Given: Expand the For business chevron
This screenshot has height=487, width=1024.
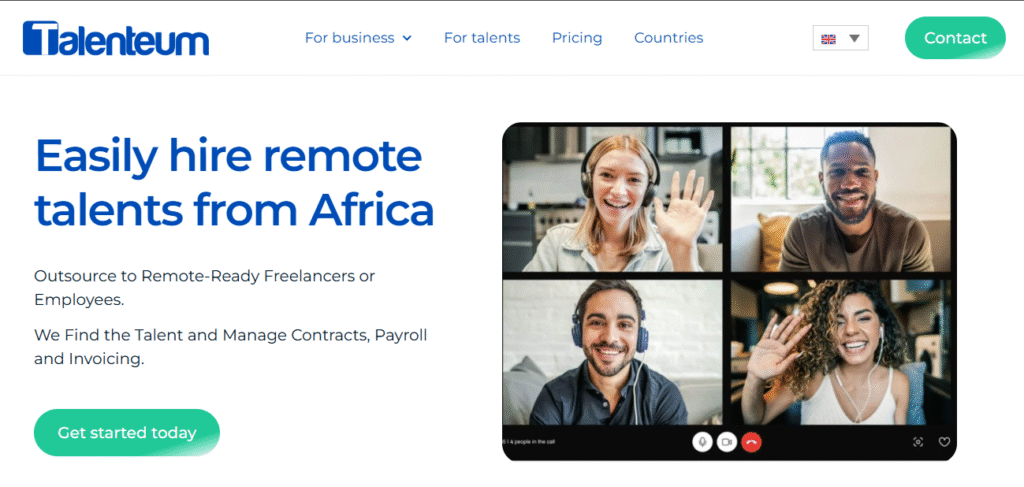Looking at the screenshot, I should (407, 38).
